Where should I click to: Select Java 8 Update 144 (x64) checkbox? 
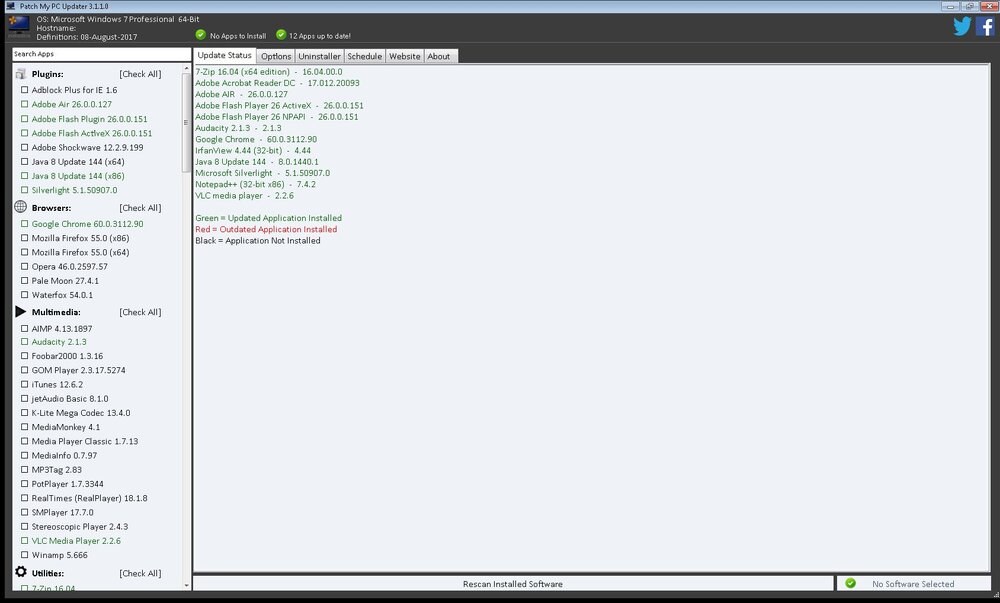click(x=25, y=161)
